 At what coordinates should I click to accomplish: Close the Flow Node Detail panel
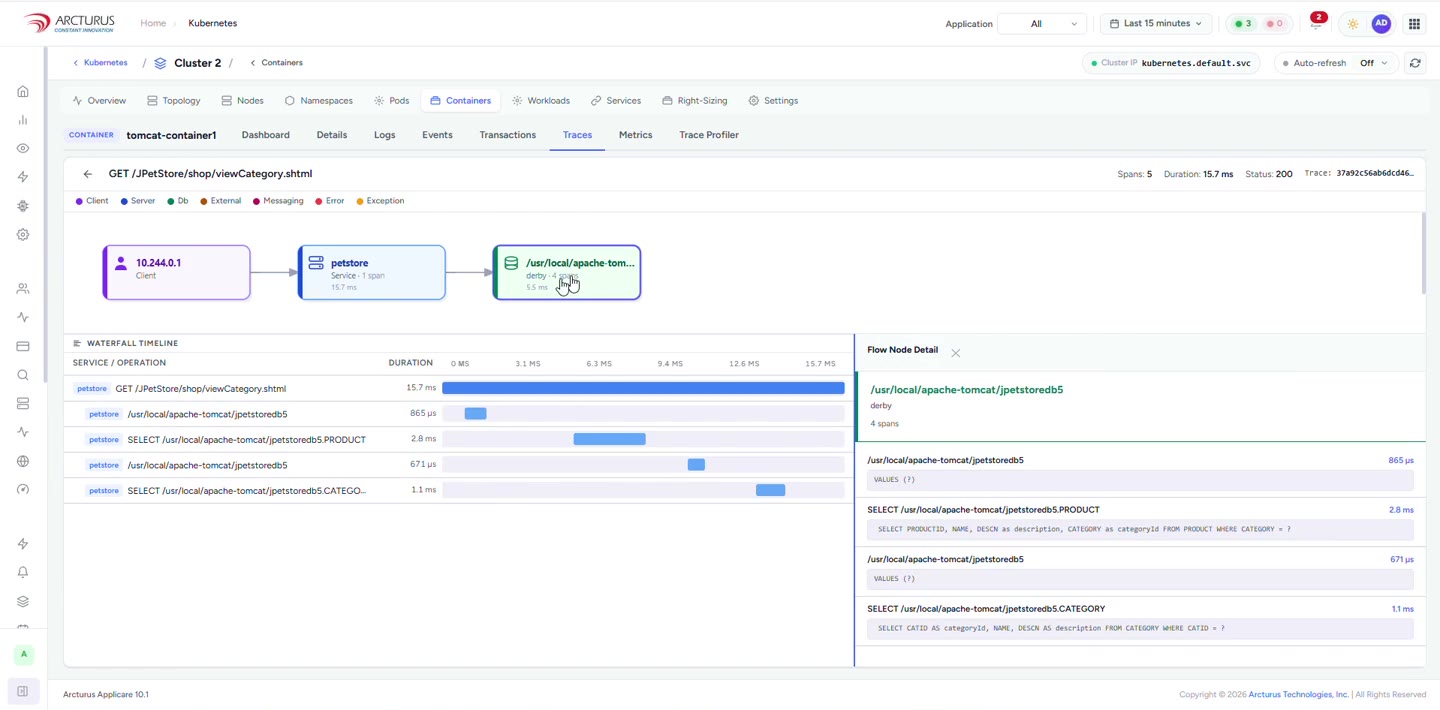click(x=956, y=353)
